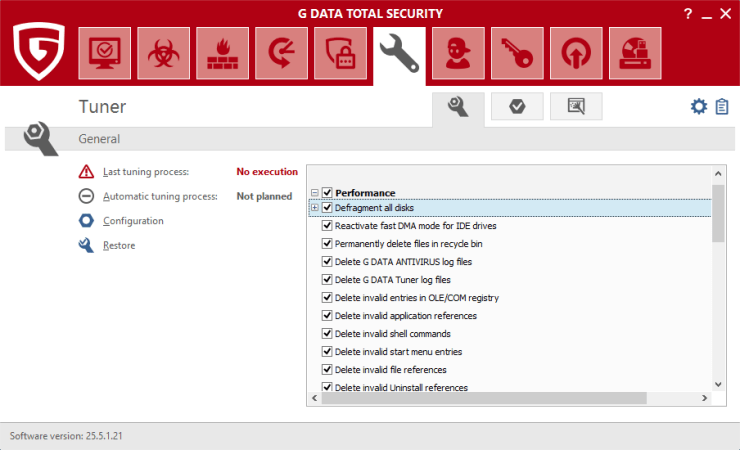Uncheck Delete G DATA ANTIVIRUS log files
The height and width of the screenshot is (450, 740).
(x=327, y=261)
